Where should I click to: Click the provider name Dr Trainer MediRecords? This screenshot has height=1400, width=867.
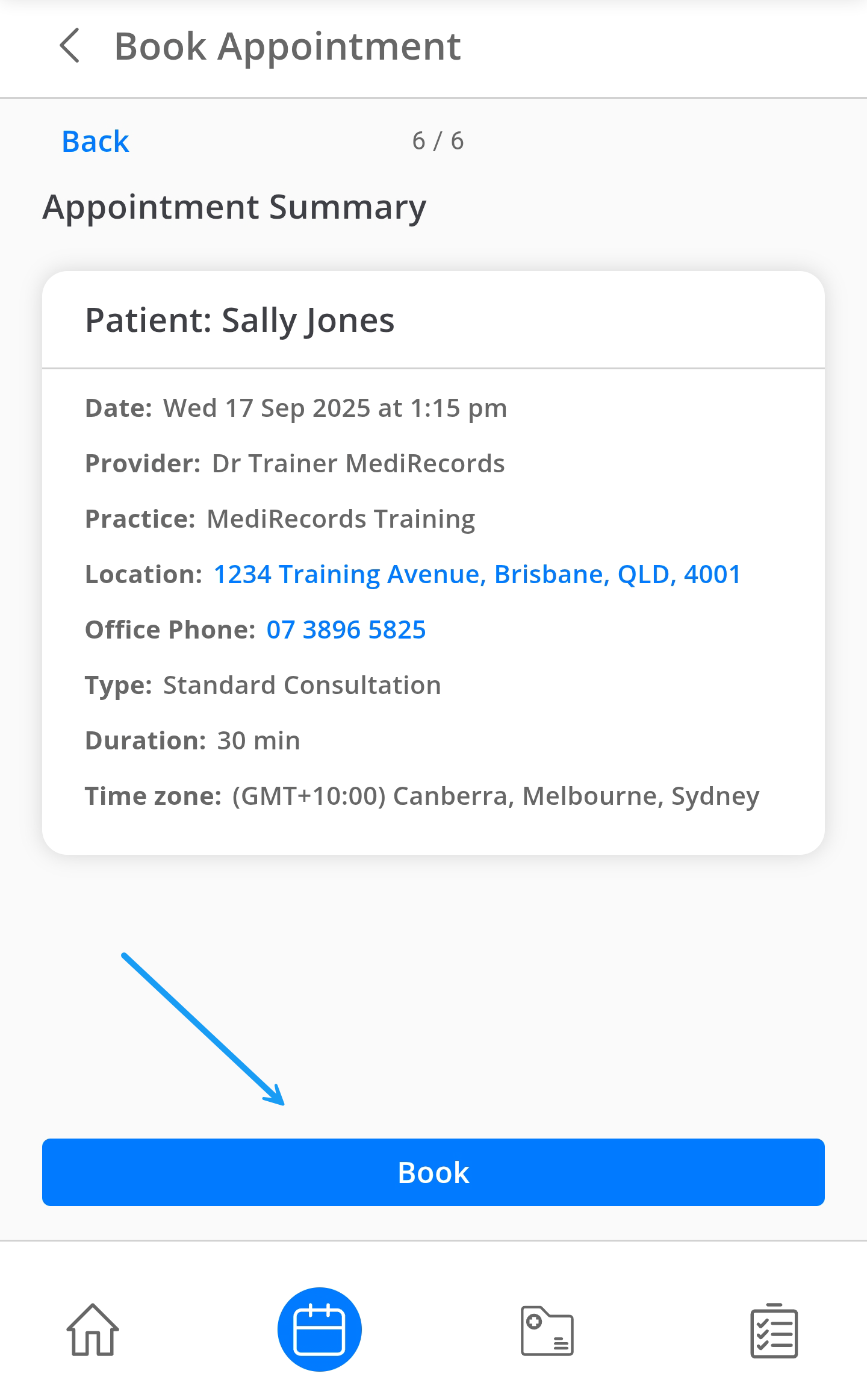(358, 463)
